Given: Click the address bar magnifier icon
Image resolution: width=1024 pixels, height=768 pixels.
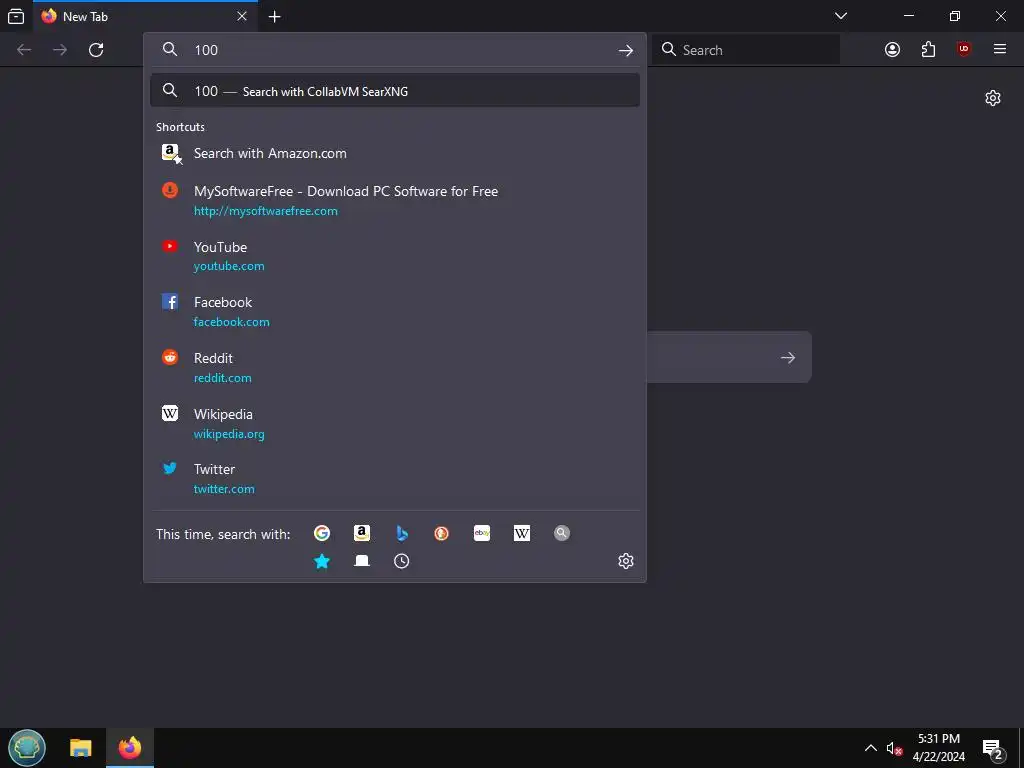Looking at the screenshot, I should coord(170,50).
